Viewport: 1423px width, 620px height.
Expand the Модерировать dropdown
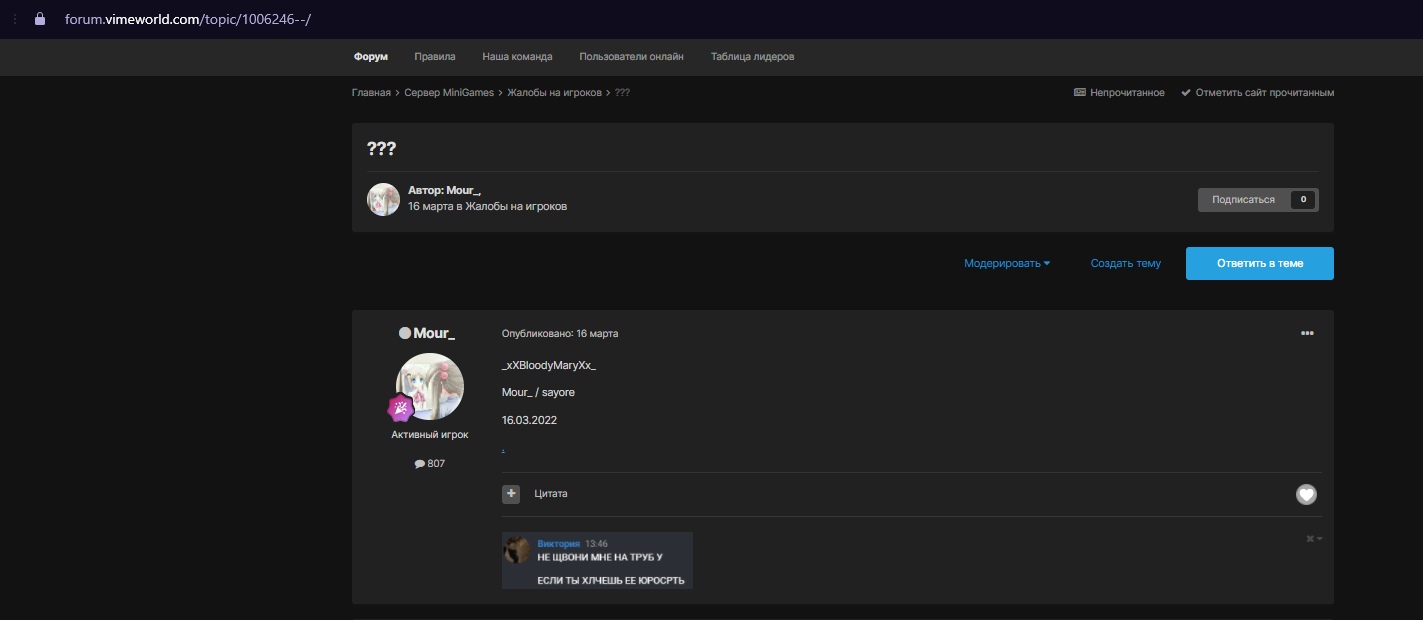pos(1006,264)
